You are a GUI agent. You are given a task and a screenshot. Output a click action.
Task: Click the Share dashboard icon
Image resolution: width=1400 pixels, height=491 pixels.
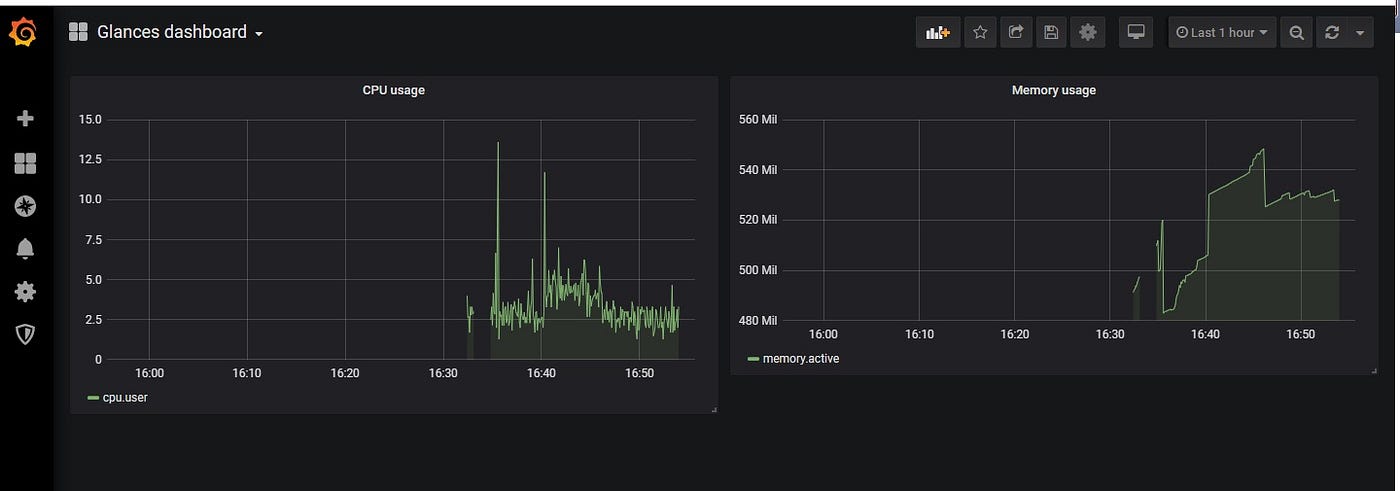pyautogui.click(x=1016, y=32)
